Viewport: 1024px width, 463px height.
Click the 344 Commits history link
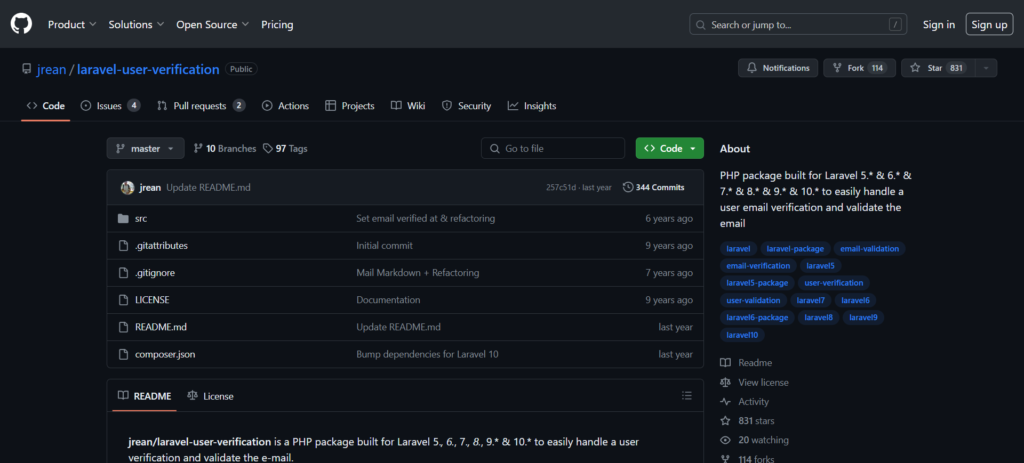[x=653, y=187]
